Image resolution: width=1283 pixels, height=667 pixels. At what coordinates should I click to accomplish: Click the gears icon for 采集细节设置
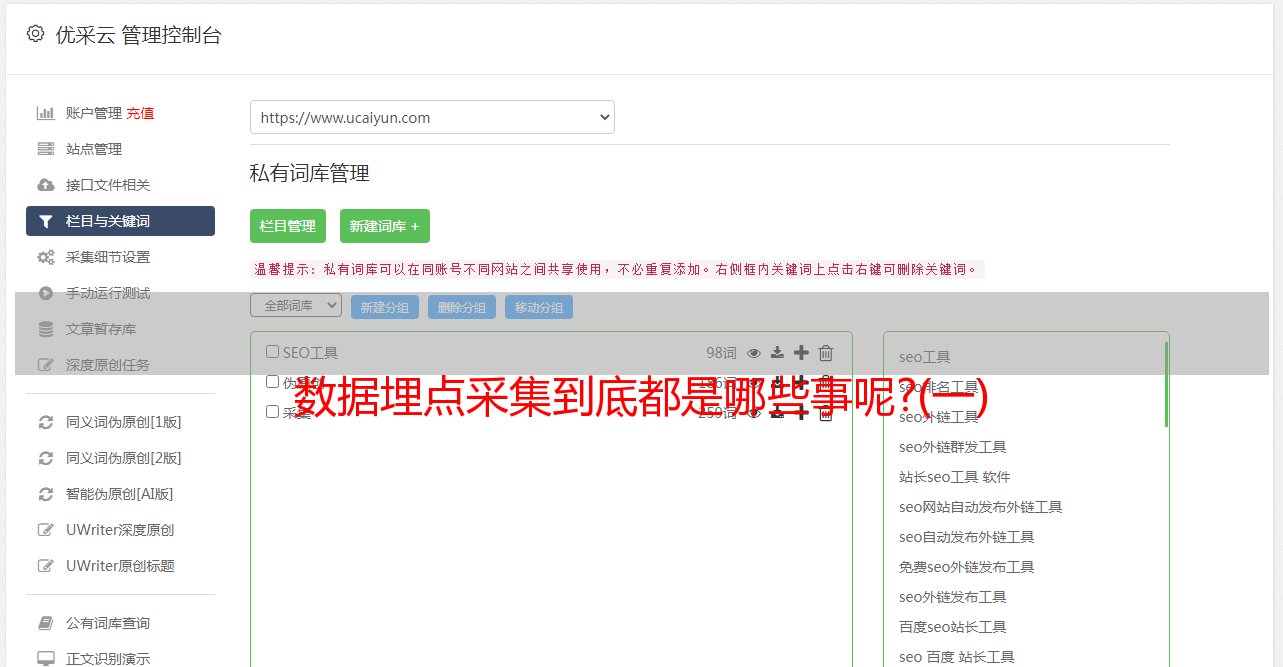pyautogui.click(x=46, y=257)
